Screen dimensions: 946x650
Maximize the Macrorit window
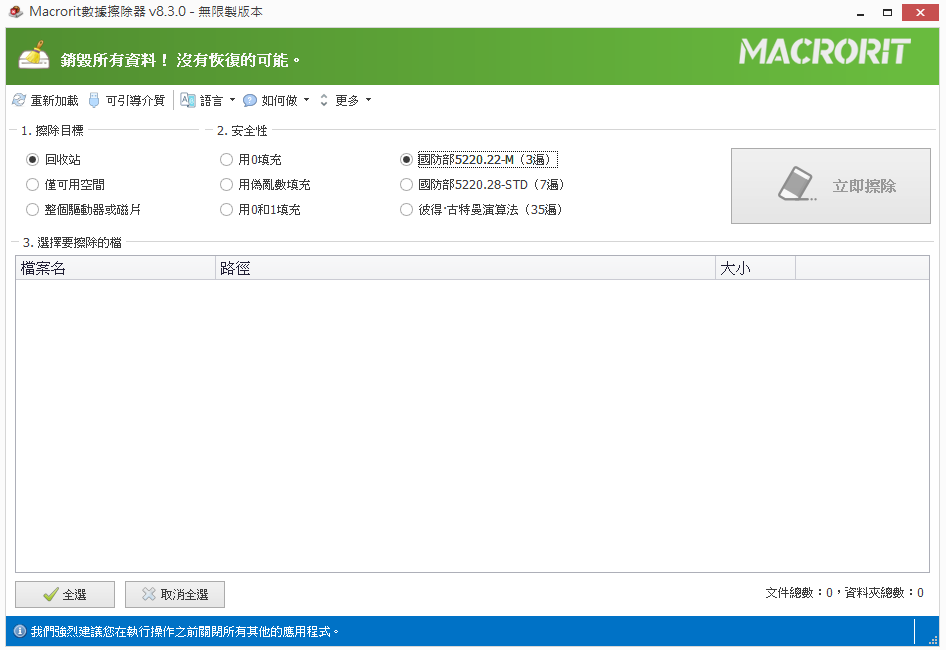[x=887, y=12]
